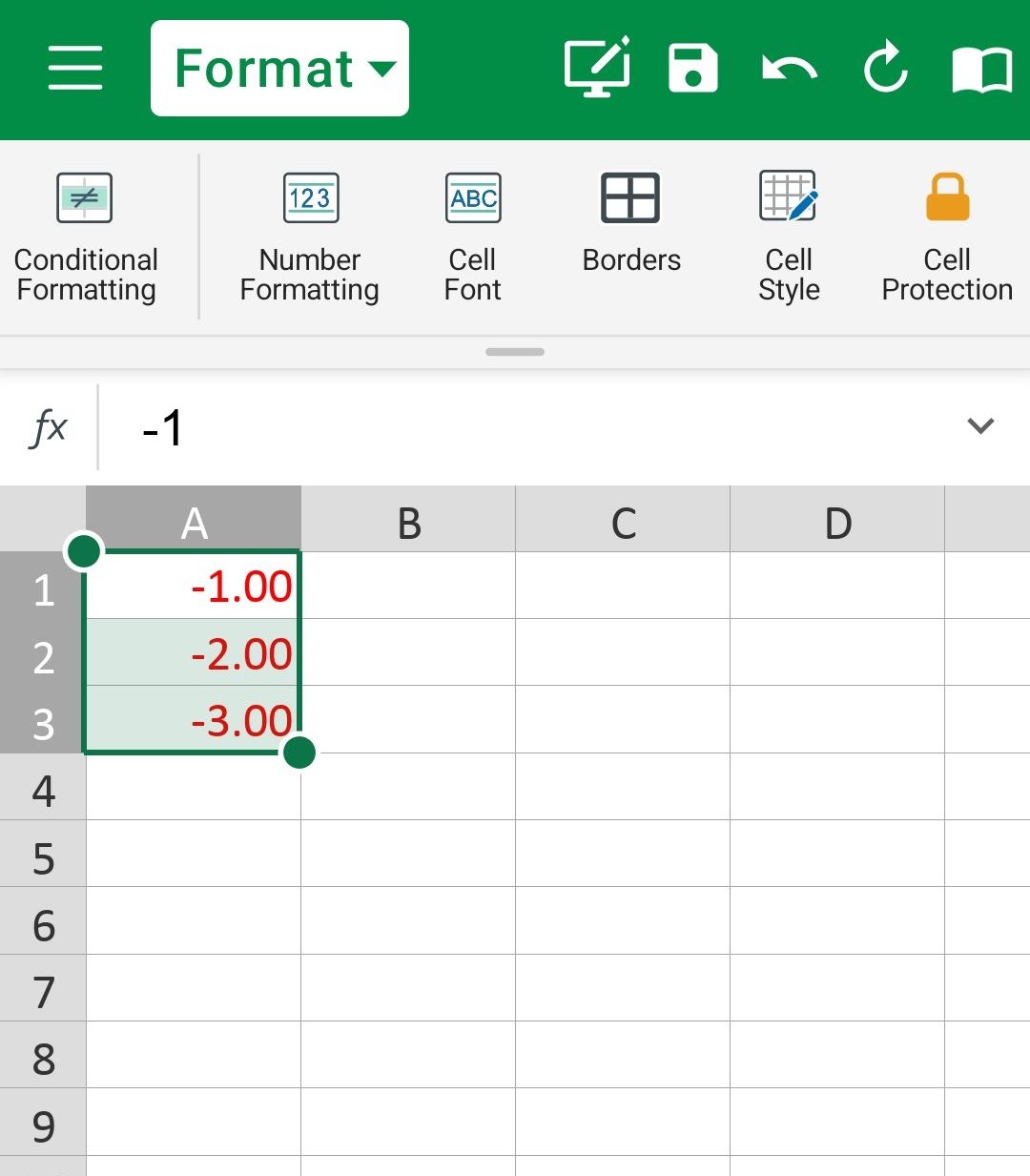
Task: Select the cell containing -2.00
Action: click(194, 652)
